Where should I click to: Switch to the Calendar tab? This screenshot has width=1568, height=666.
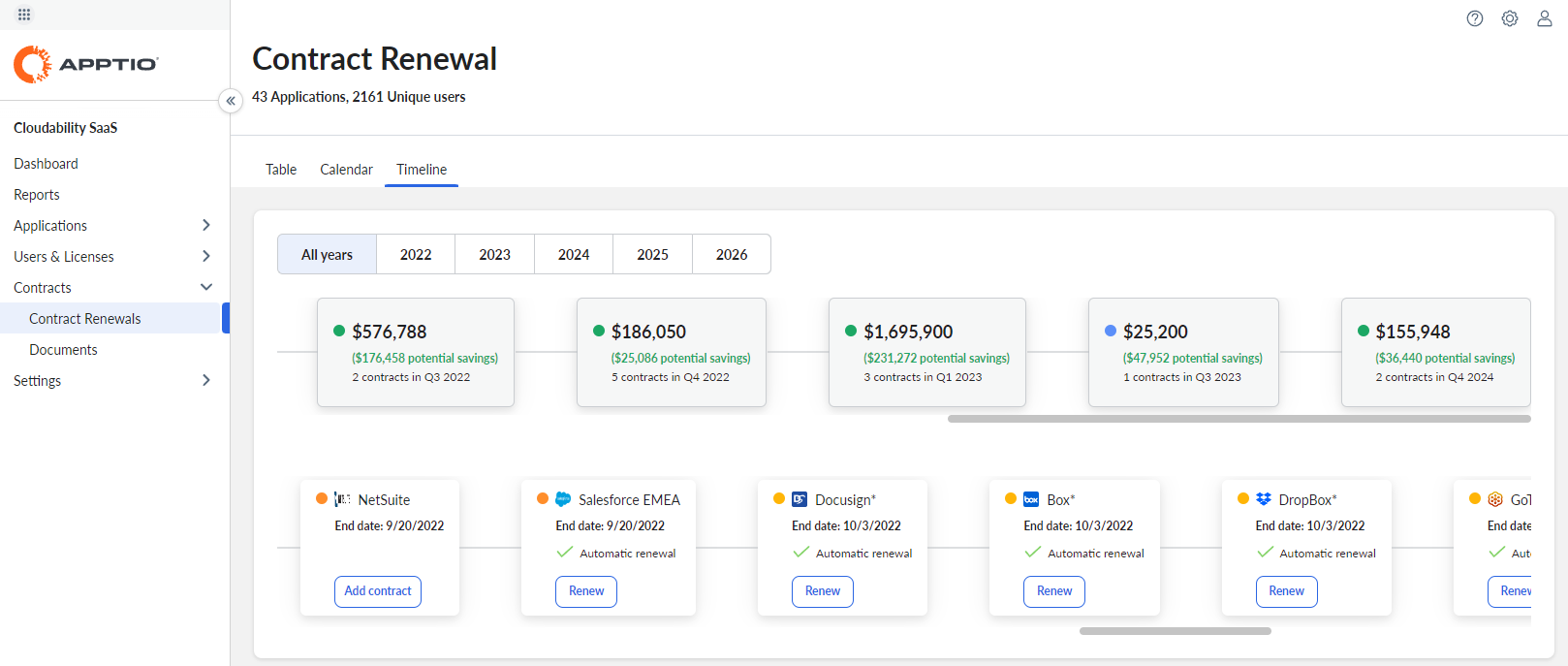coord(346,170)
